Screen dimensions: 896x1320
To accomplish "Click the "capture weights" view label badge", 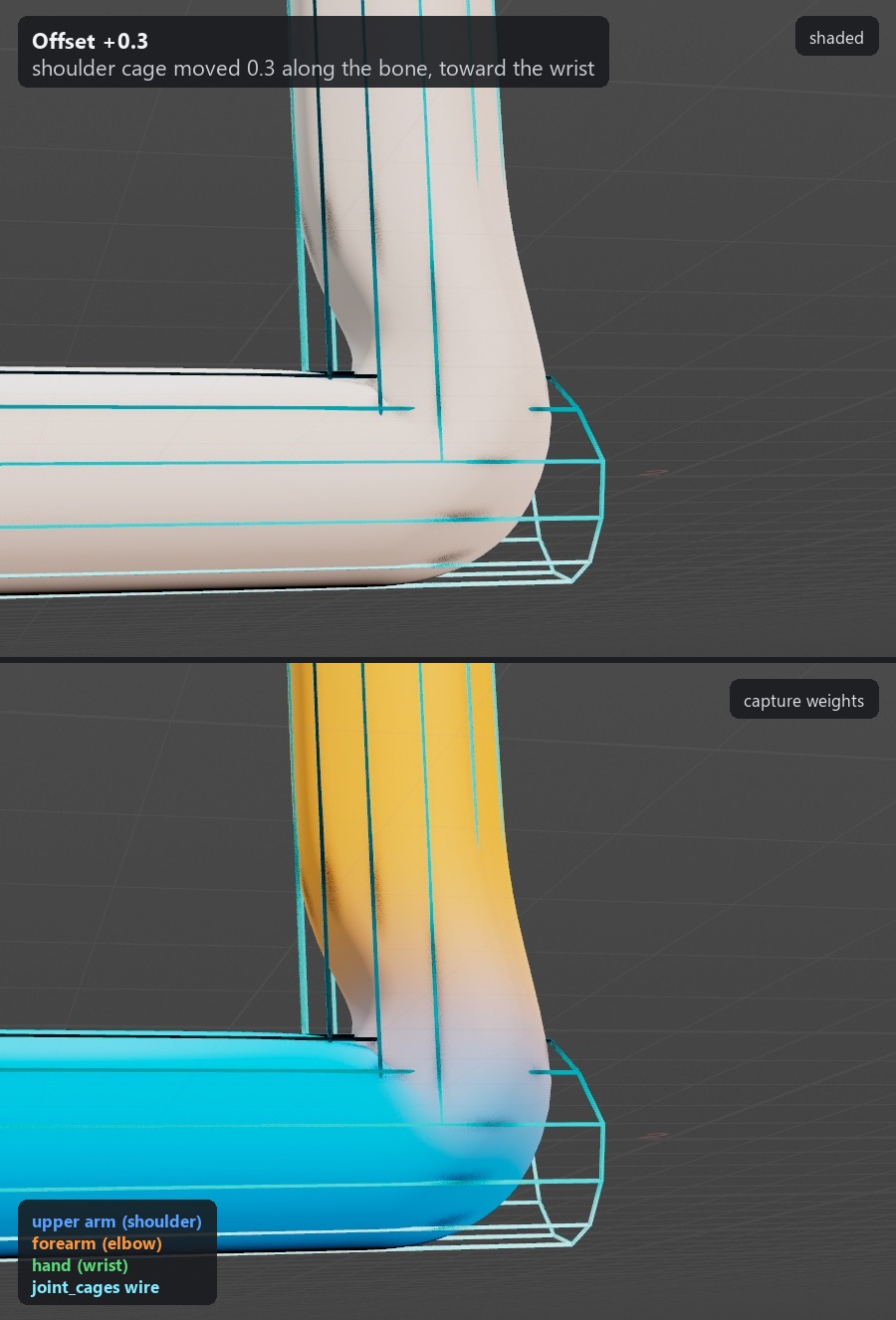I will click(803, 700).
